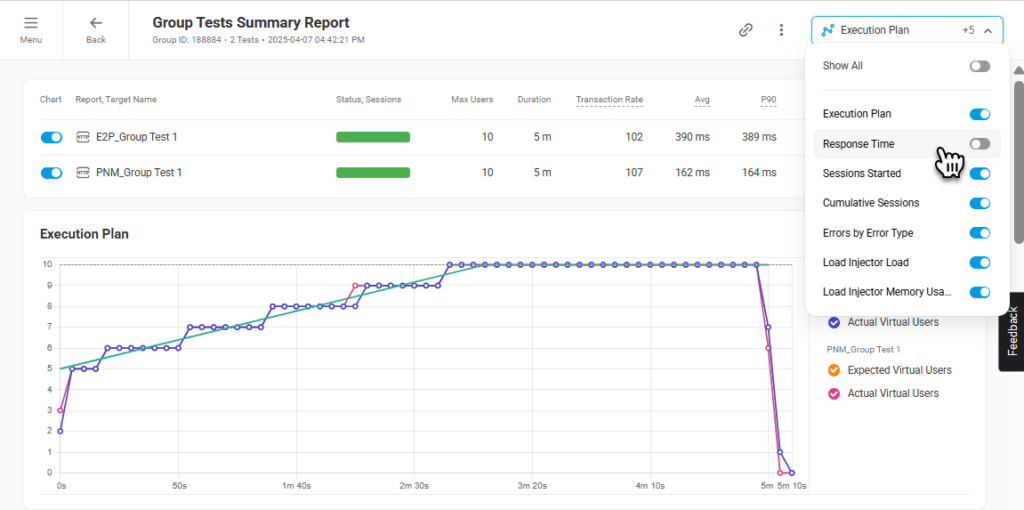Click HTTP icon beside E2P_Group Test 1
This screenshot has width=1024, height=510.
click(83, 137)
